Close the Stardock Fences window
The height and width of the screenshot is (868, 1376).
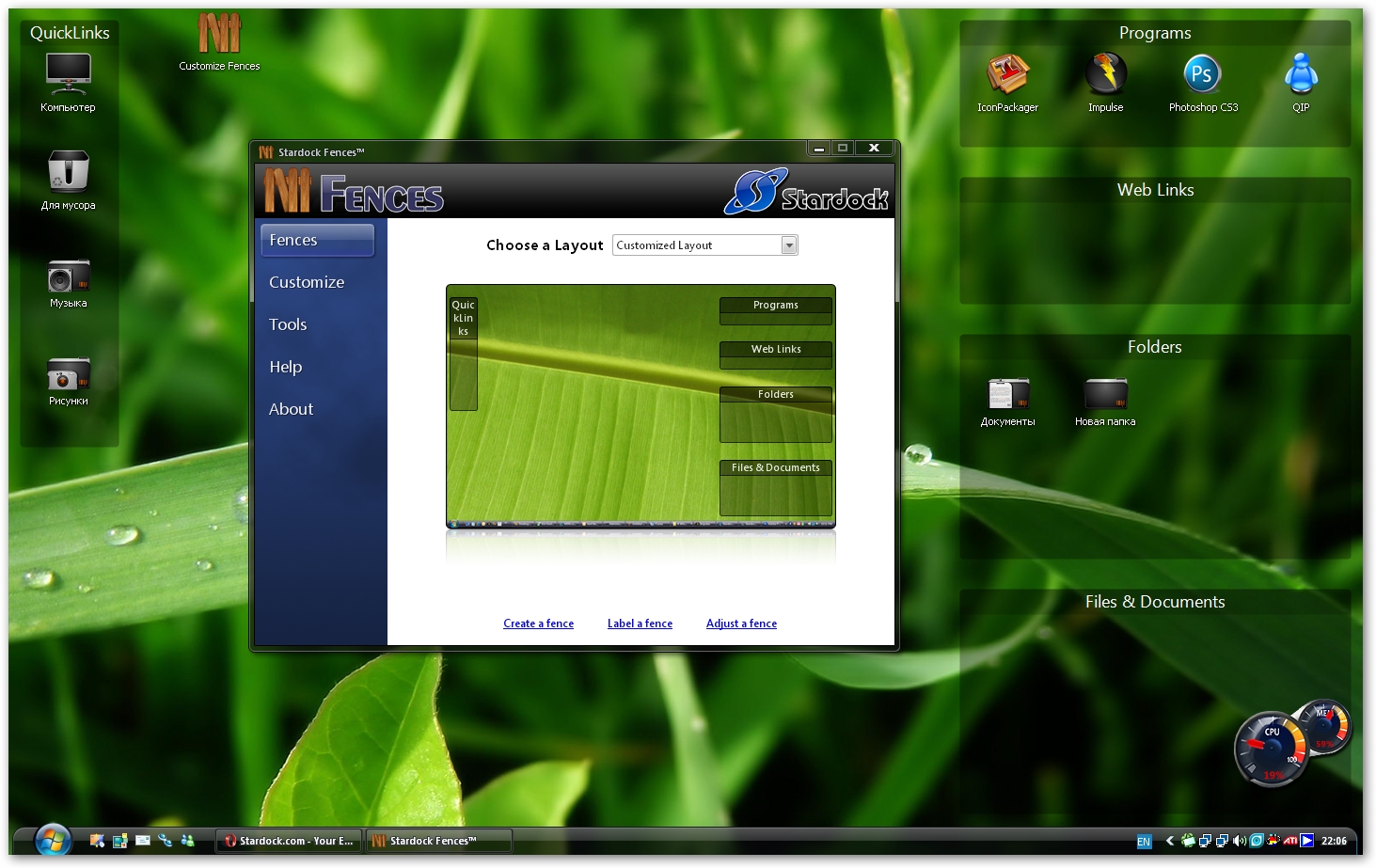pyautogui.click(x=874, y=148)
